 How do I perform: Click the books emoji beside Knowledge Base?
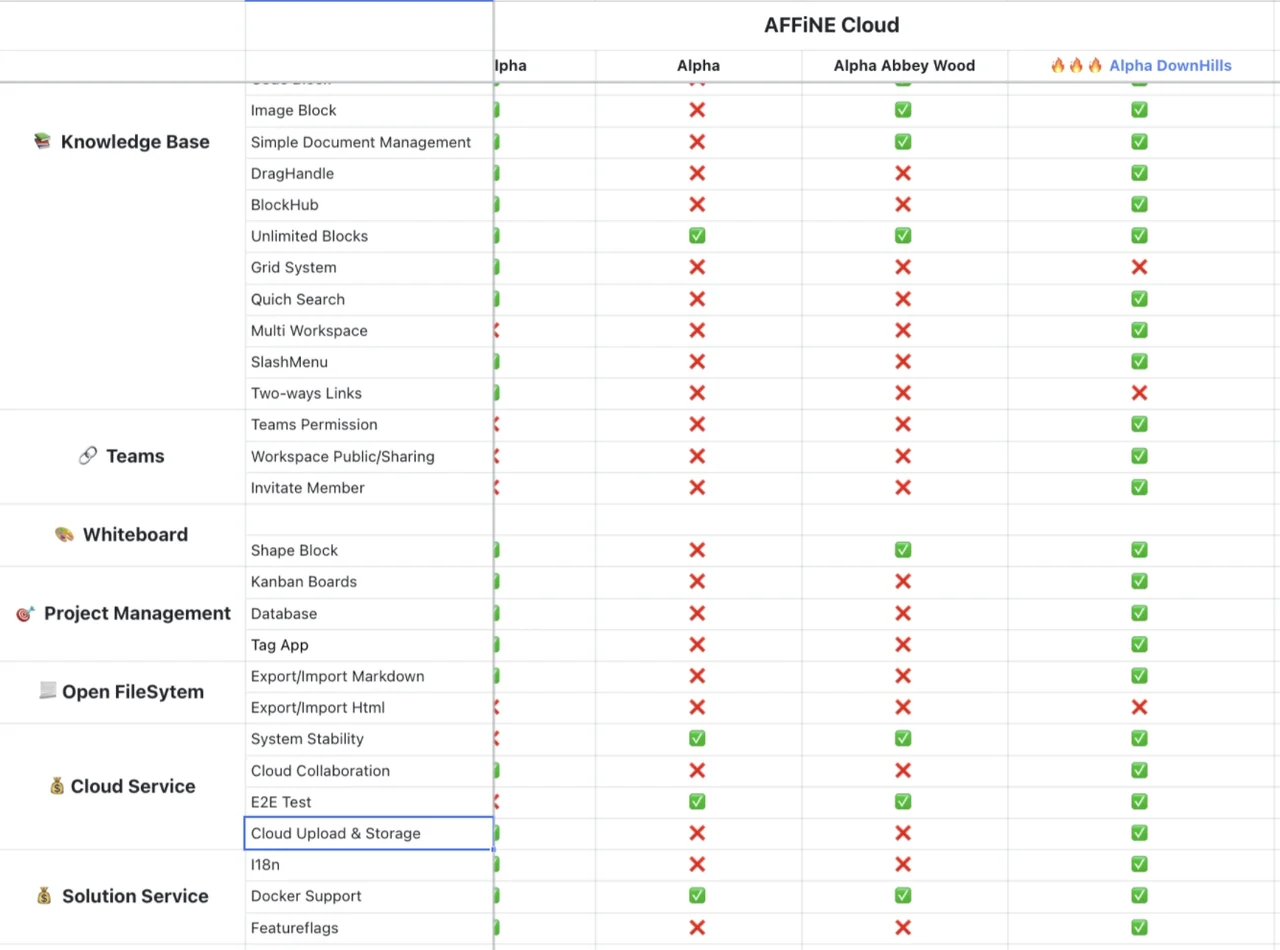coord(42,142)
